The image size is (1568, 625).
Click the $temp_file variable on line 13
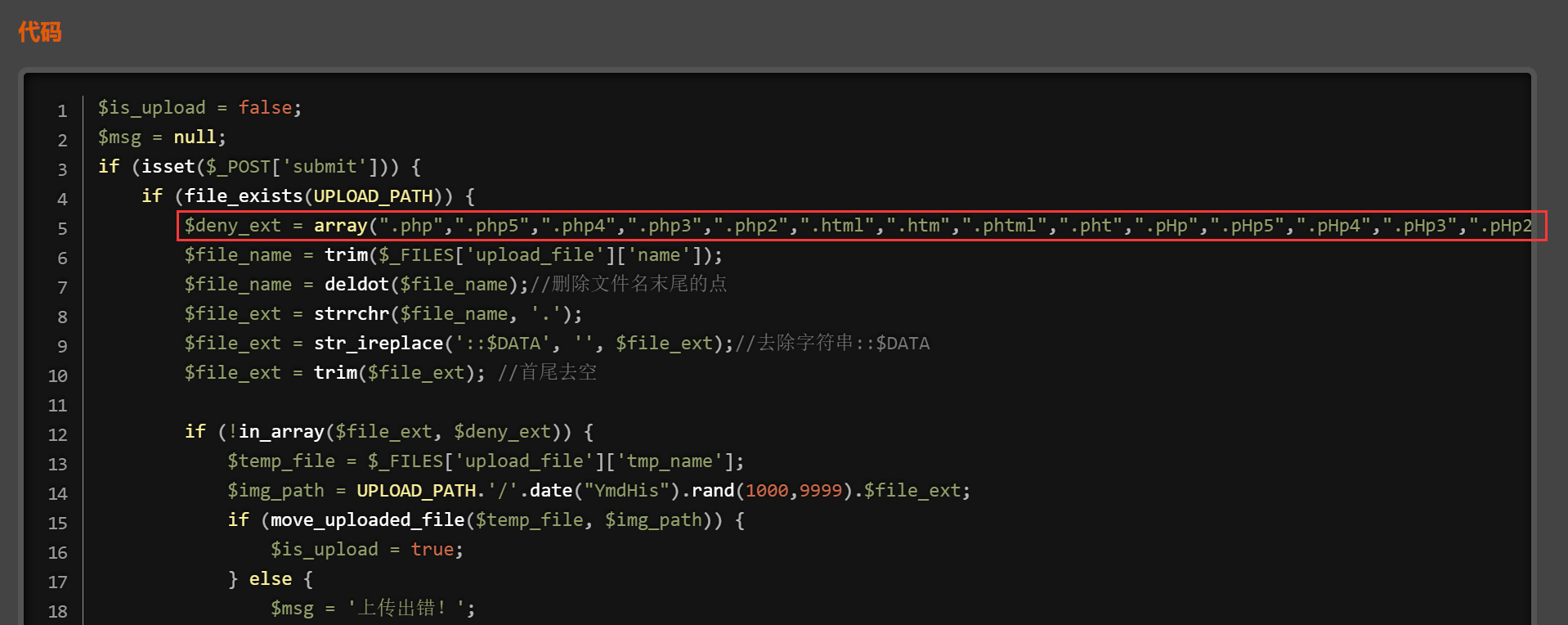point(281,461)
